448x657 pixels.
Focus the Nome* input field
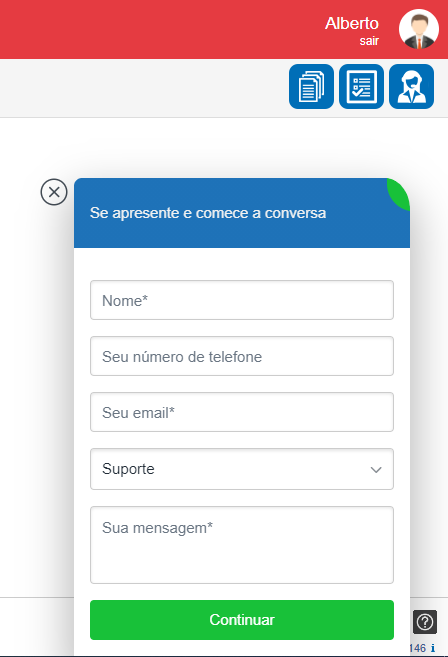tap(242, 300)
